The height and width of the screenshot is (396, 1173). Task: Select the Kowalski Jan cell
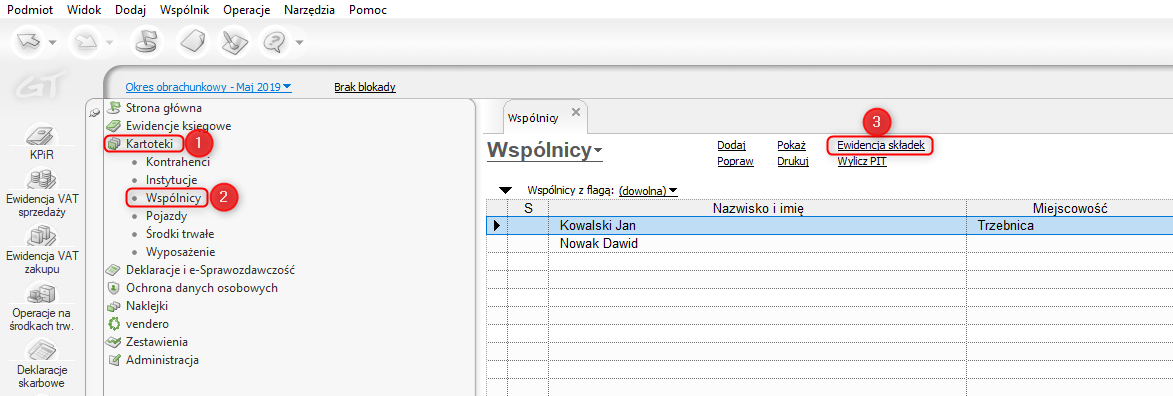(757, 225)
